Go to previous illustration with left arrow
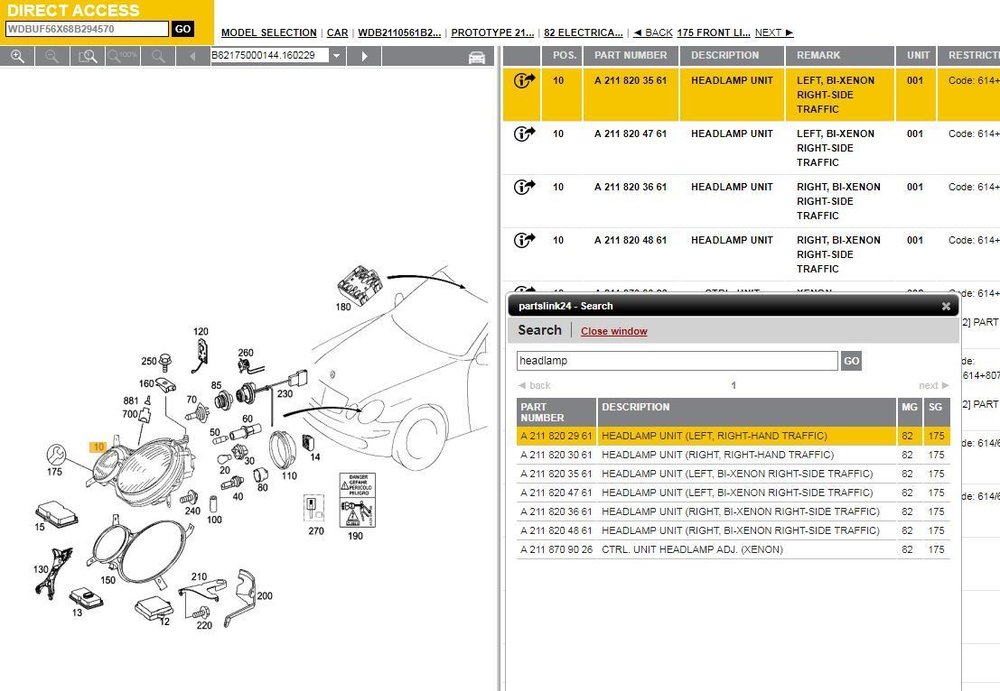 193,56
